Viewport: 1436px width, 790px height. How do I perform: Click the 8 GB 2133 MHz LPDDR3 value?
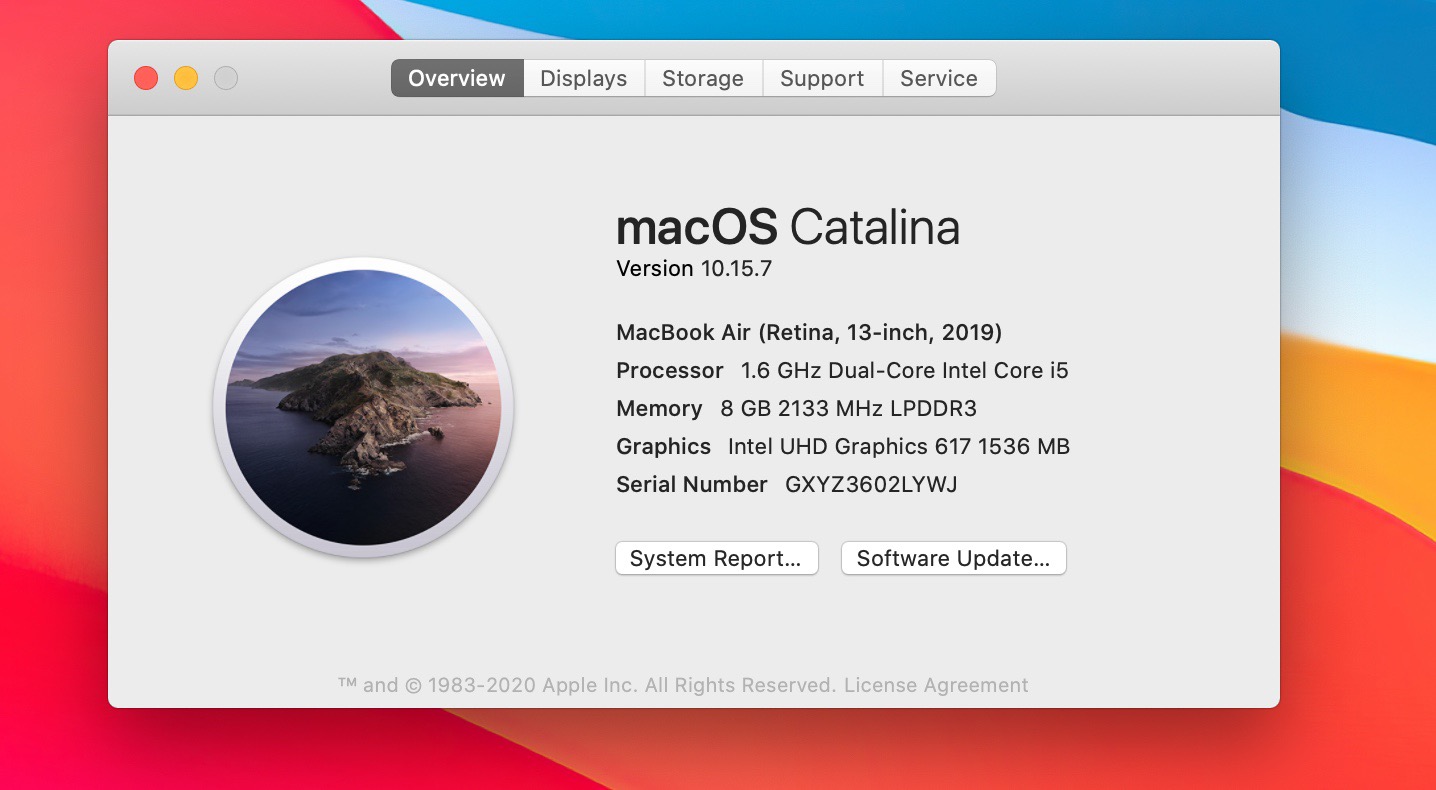click(x=848, y=408)
